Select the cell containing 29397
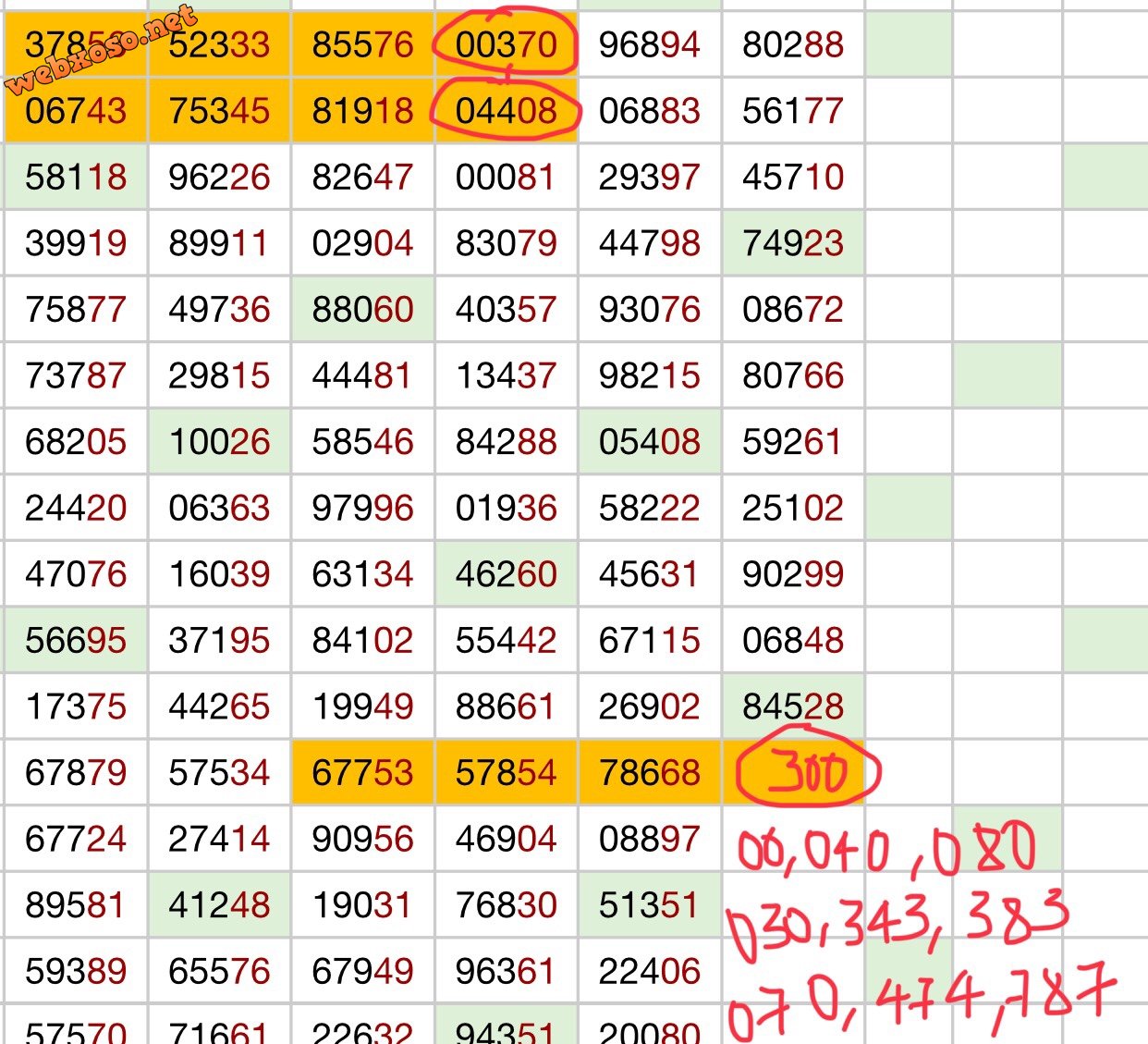This screenshot has width=1148, height=1044. 650,177
